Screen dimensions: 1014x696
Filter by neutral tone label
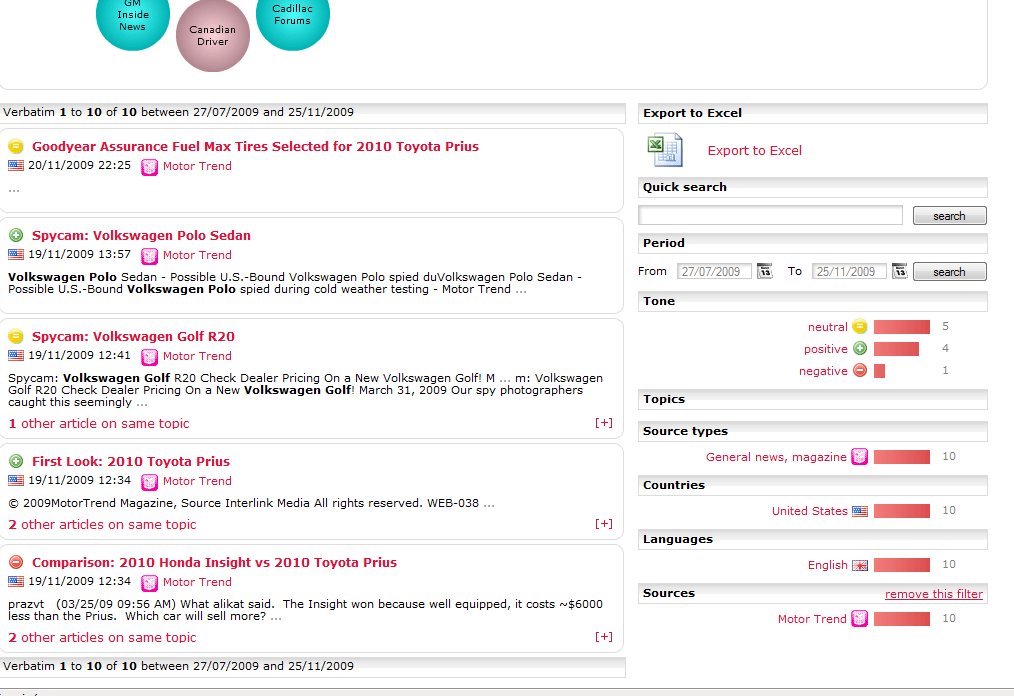(827, 327)
